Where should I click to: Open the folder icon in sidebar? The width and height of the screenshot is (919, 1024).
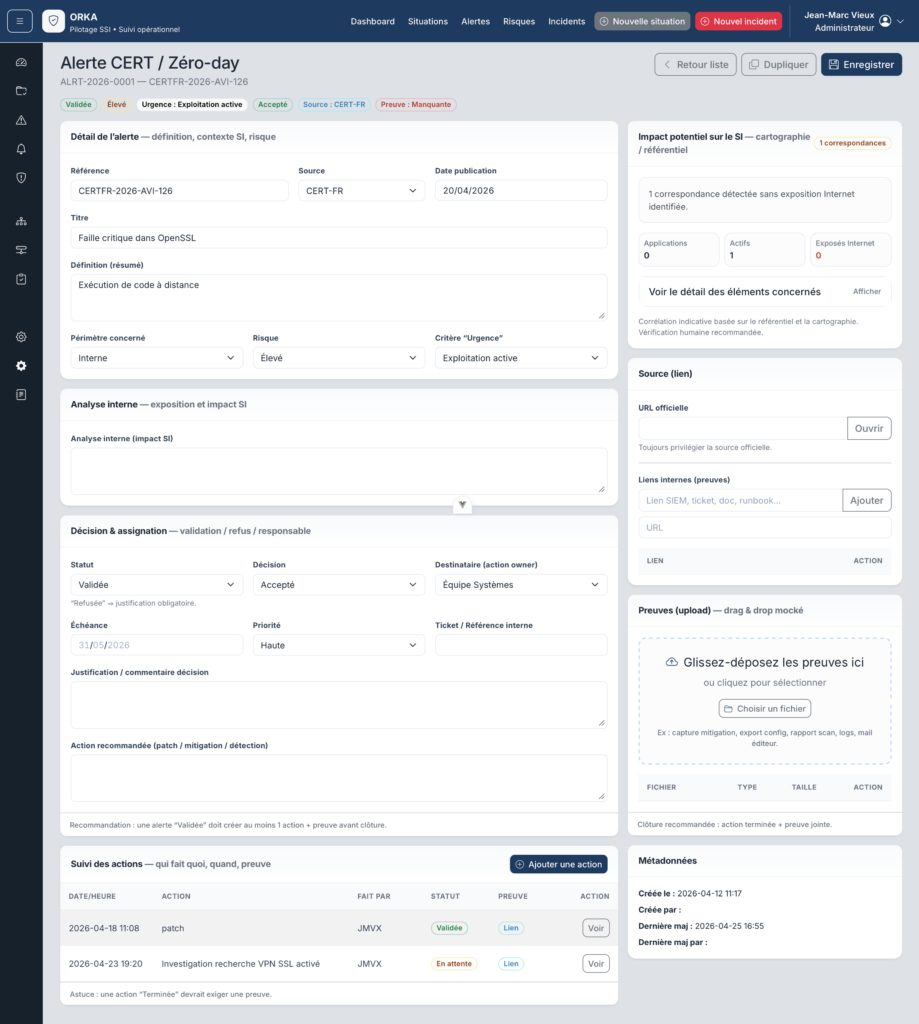(x=21, y=91)
